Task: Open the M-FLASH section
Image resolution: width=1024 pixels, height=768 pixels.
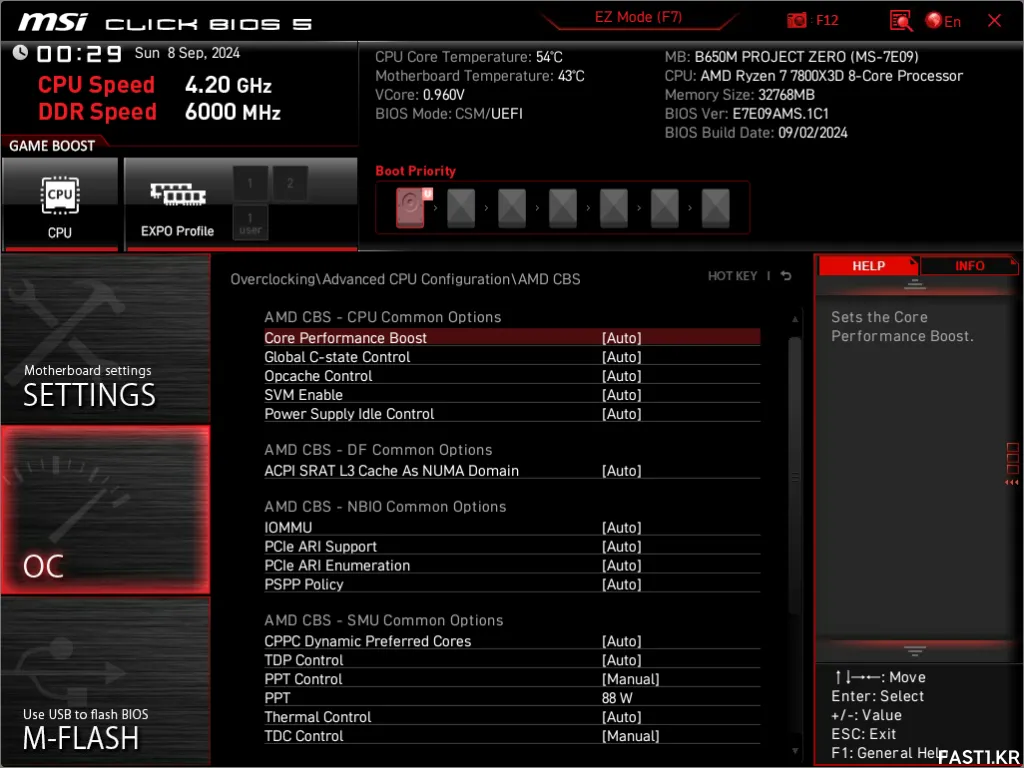Action: pos(105,680)
